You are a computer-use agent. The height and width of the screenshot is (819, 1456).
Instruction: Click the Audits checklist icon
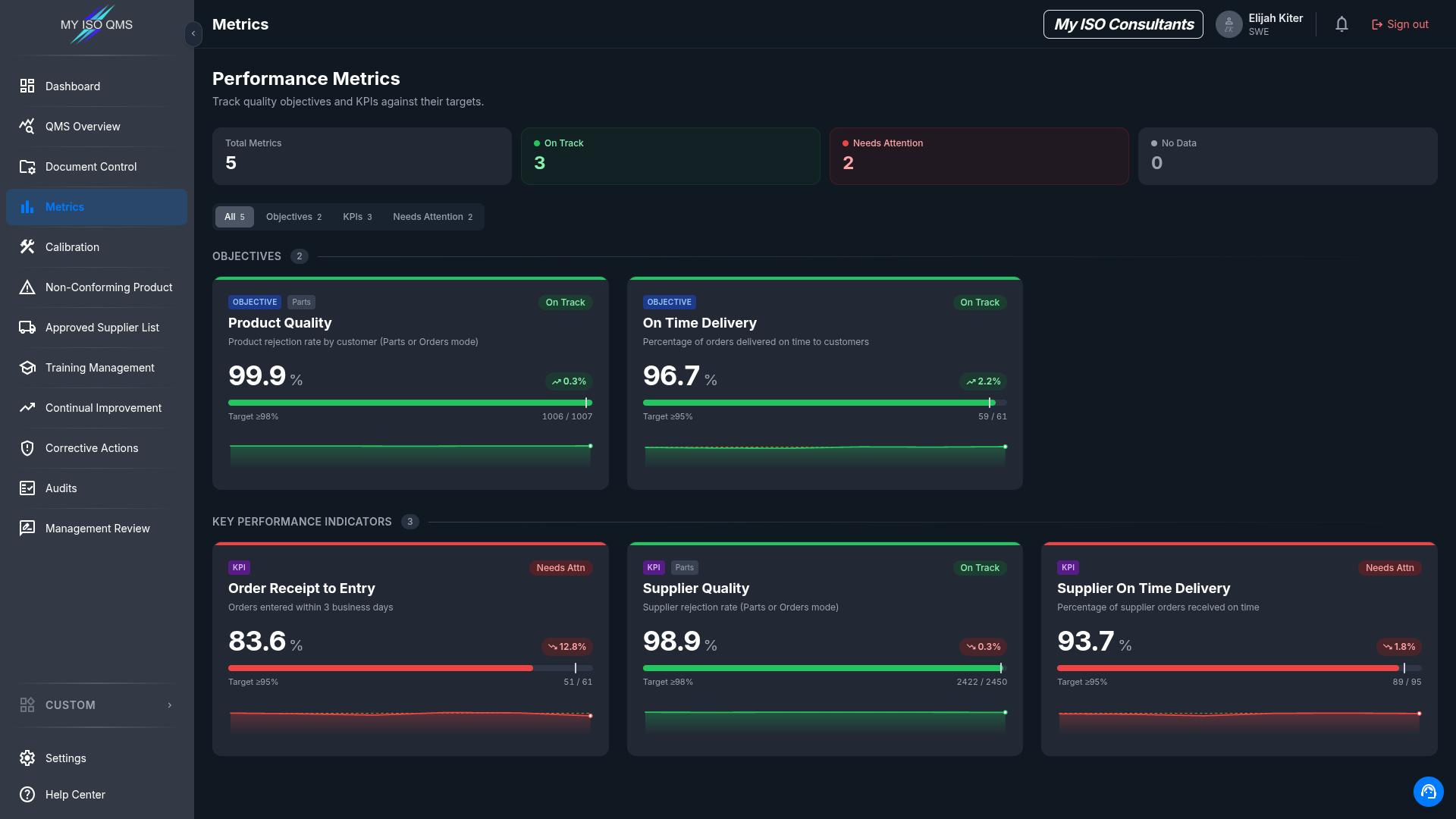point(27,488)
